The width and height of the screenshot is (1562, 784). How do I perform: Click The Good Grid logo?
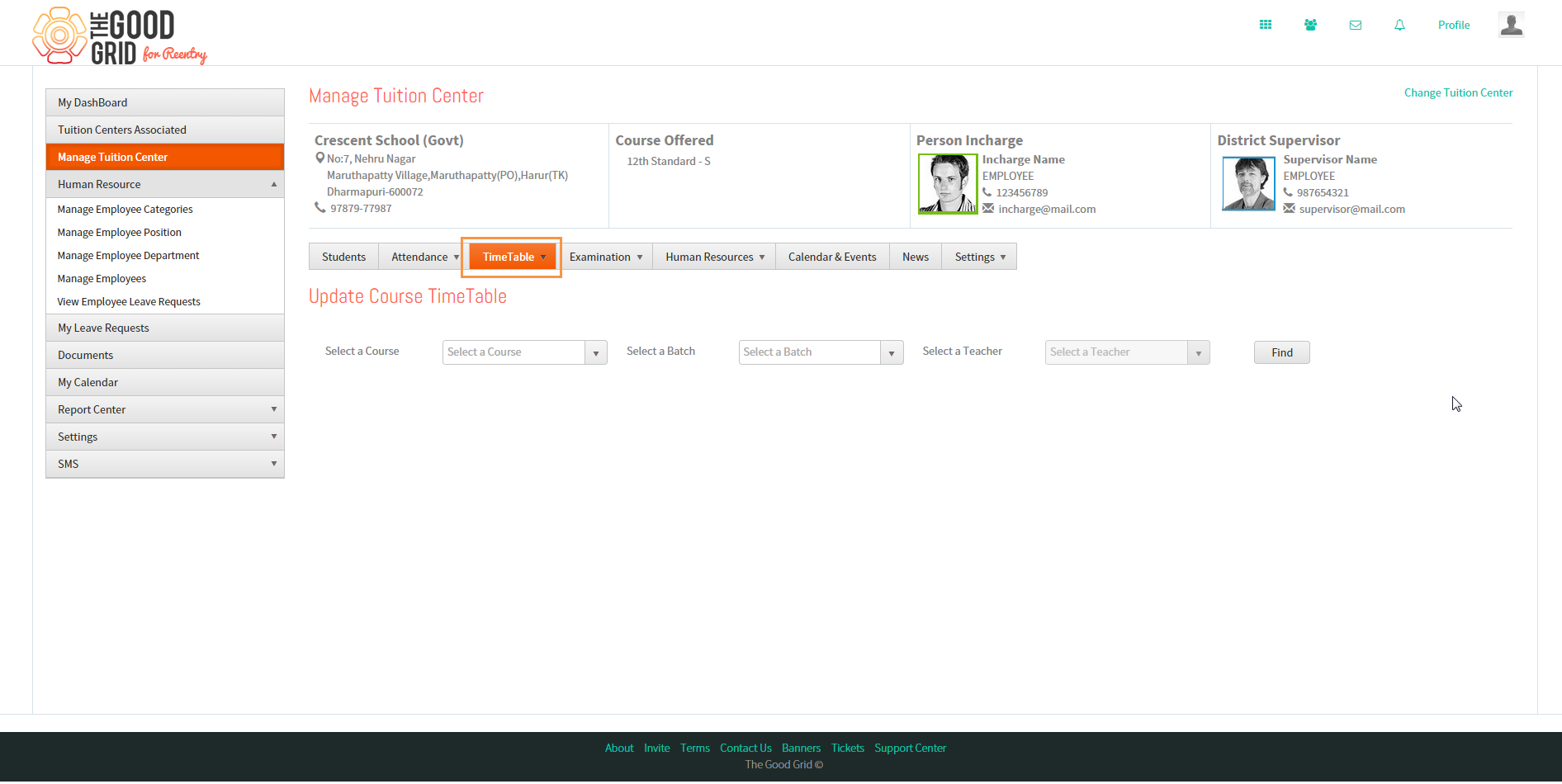(120, 35)
